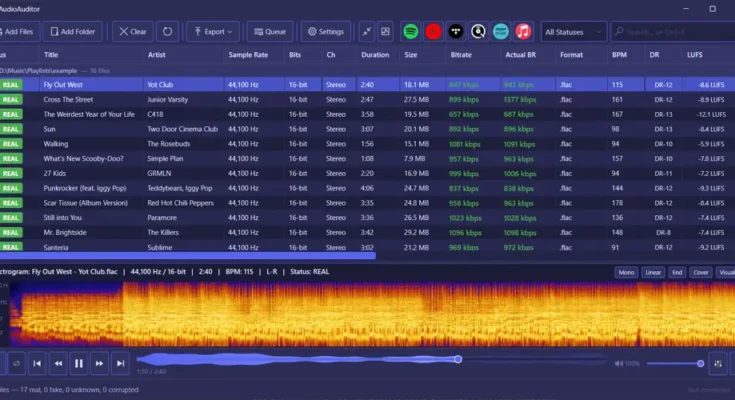The width and height of the screenshot is (735, 400).
Task: Clear the file list
Action: (x=133, y=31)
